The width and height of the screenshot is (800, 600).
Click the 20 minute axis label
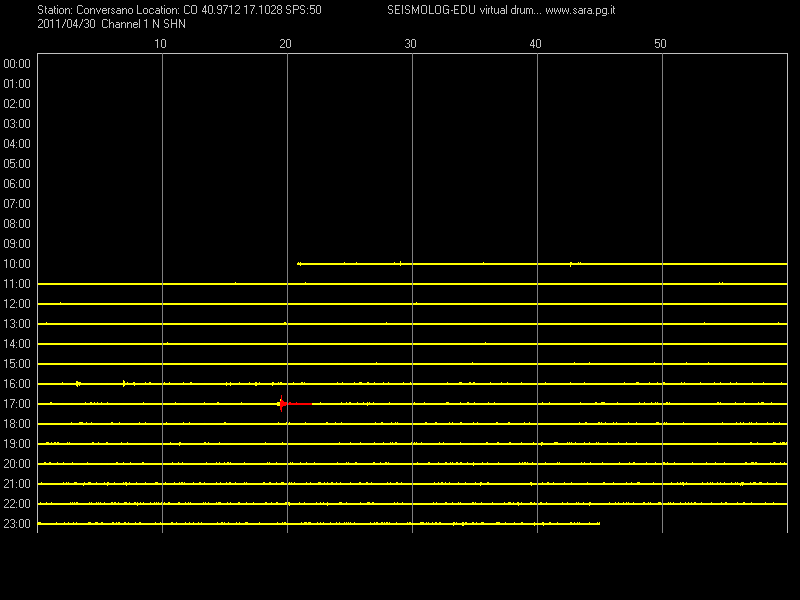pyautogui.click(x=285, y=44)
